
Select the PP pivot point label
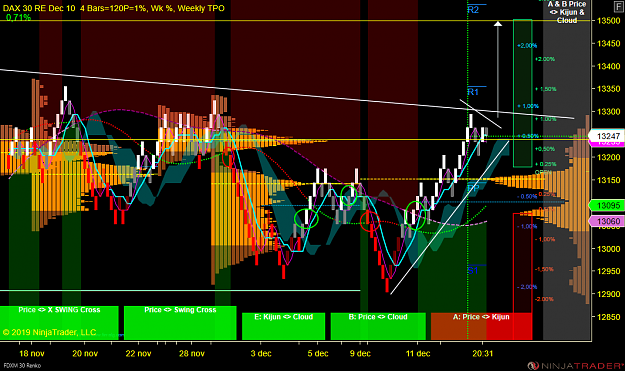(473, 188)
